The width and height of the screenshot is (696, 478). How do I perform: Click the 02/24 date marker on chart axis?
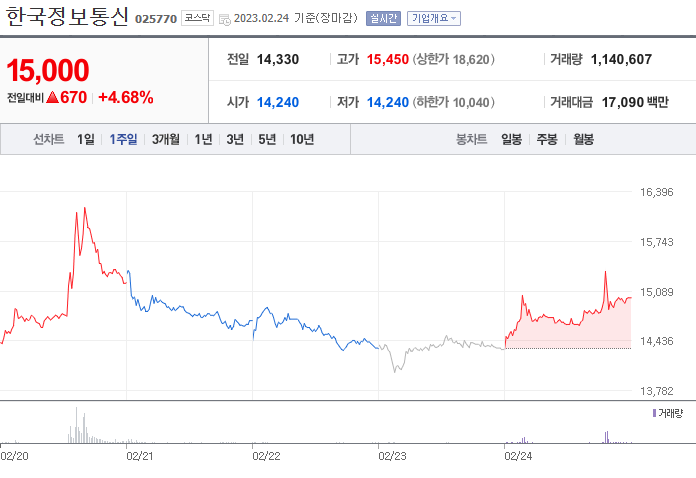pos(518,456)
